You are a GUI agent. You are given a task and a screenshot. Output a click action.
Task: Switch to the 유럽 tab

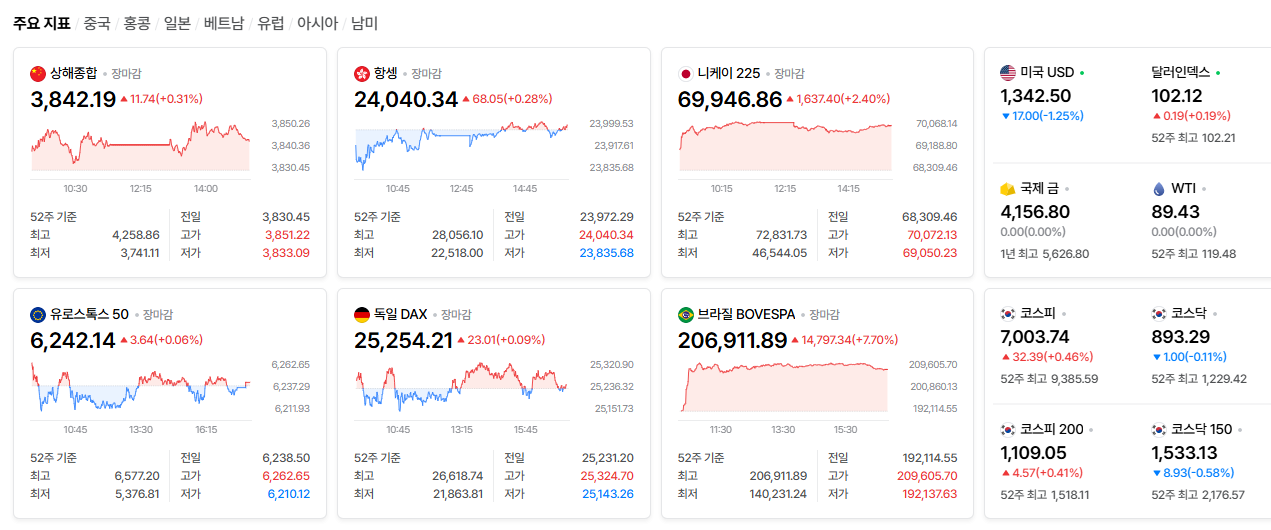coord(271,23)
